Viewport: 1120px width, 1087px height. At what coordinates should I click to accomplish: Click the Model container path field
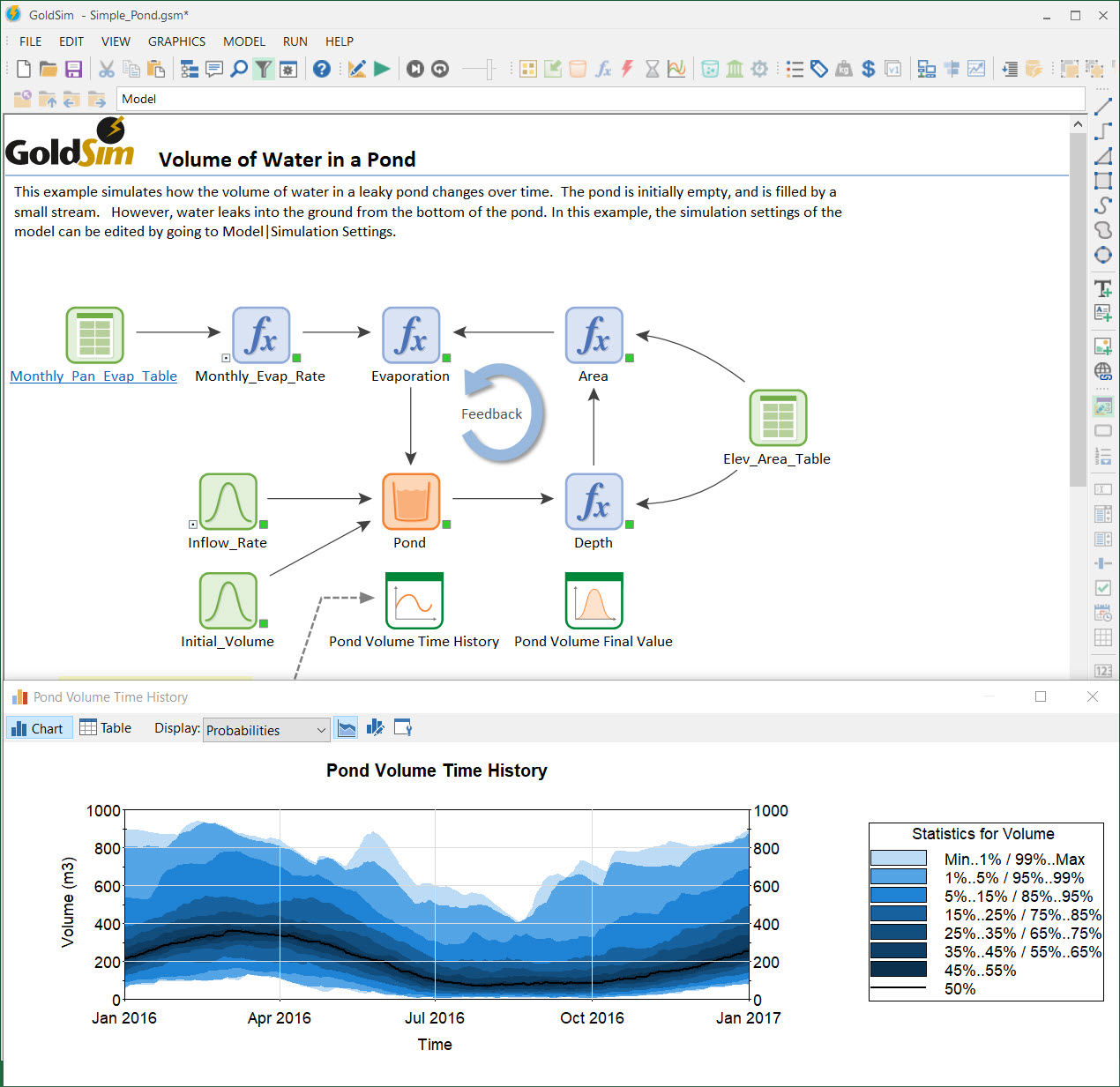click(x=601, y=99)
